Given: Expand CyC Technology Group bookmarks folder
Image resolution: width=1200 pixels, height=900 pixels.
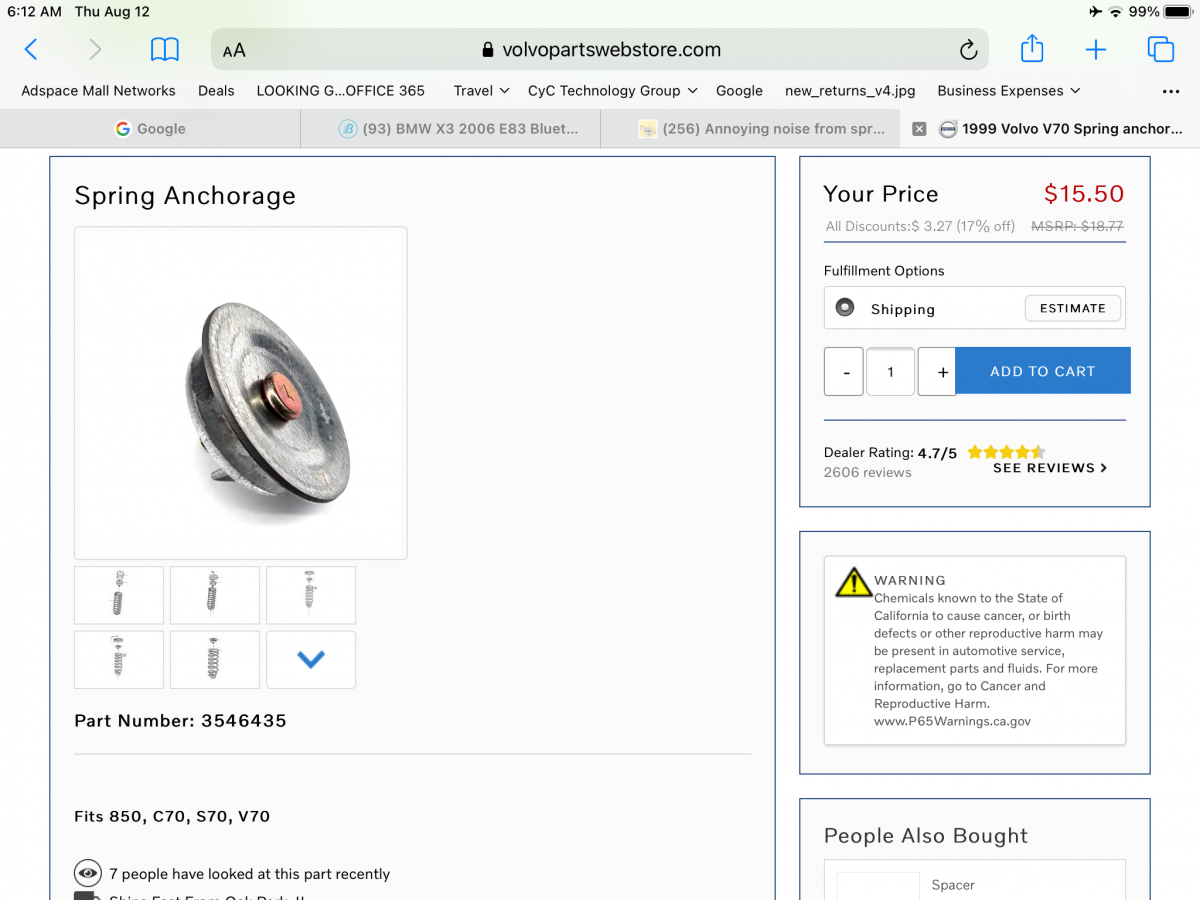Looking at the screenshot, I should pos(612,91).
